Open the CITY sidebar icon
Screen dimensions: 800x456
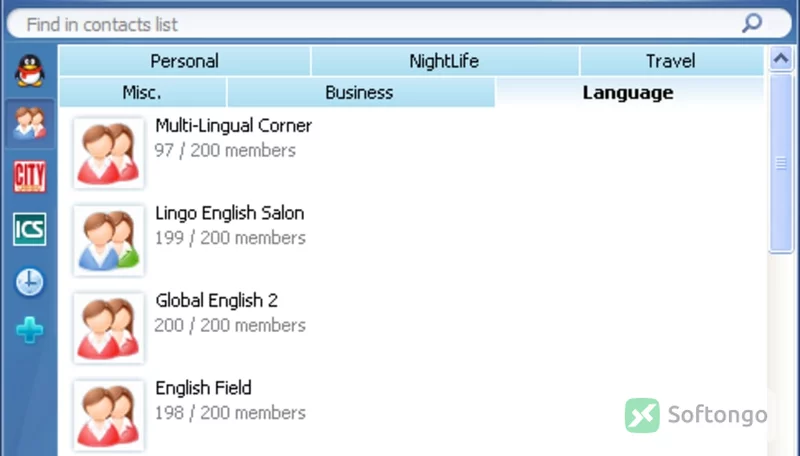30,176
